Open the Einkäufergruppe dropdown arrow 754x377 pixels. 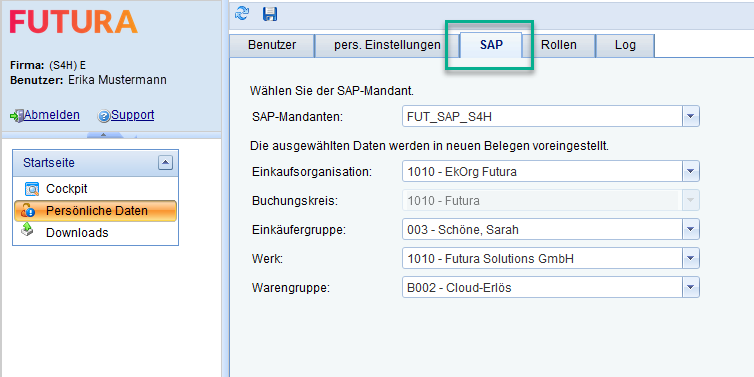tap(691, 229)
